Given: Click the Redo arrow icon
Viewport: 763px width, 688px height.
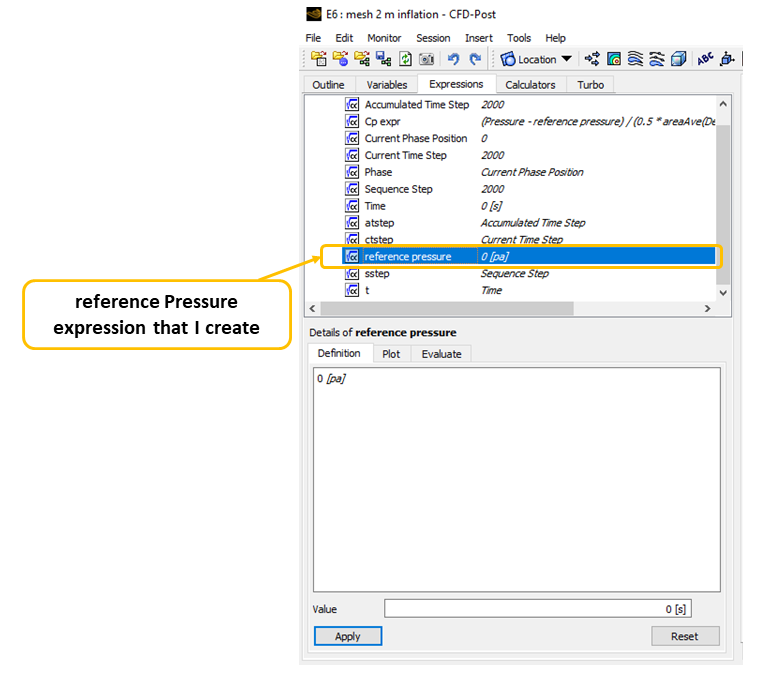Looking at the screenshot, I should [x=475, y=59].
